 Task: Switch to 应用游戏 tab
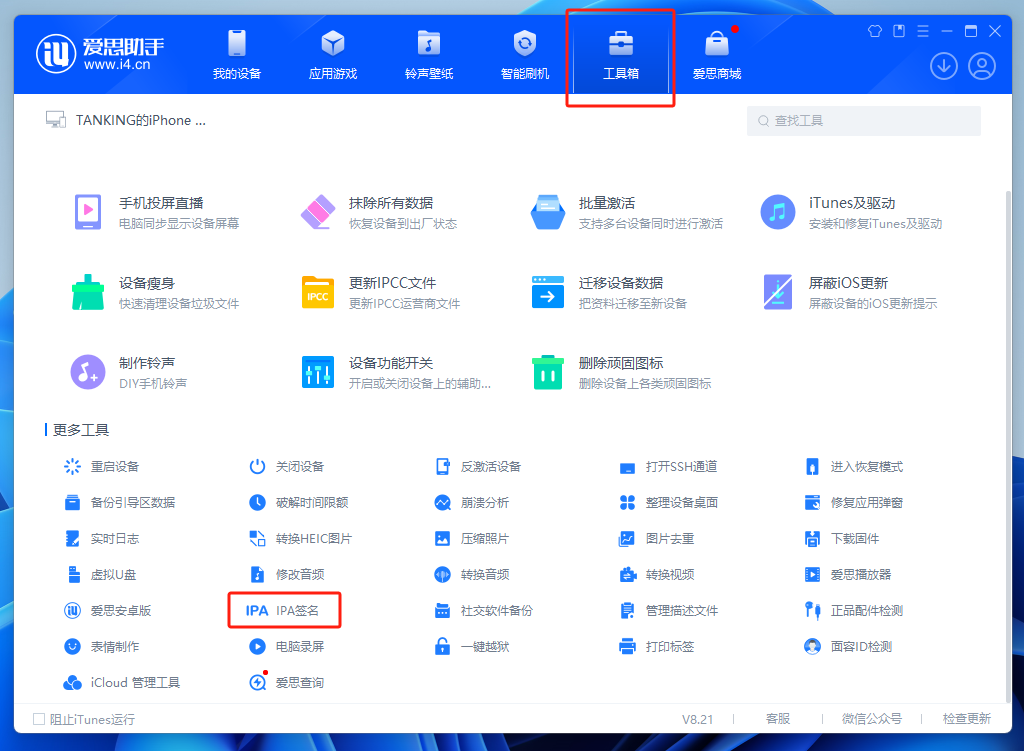coord(332,55)
